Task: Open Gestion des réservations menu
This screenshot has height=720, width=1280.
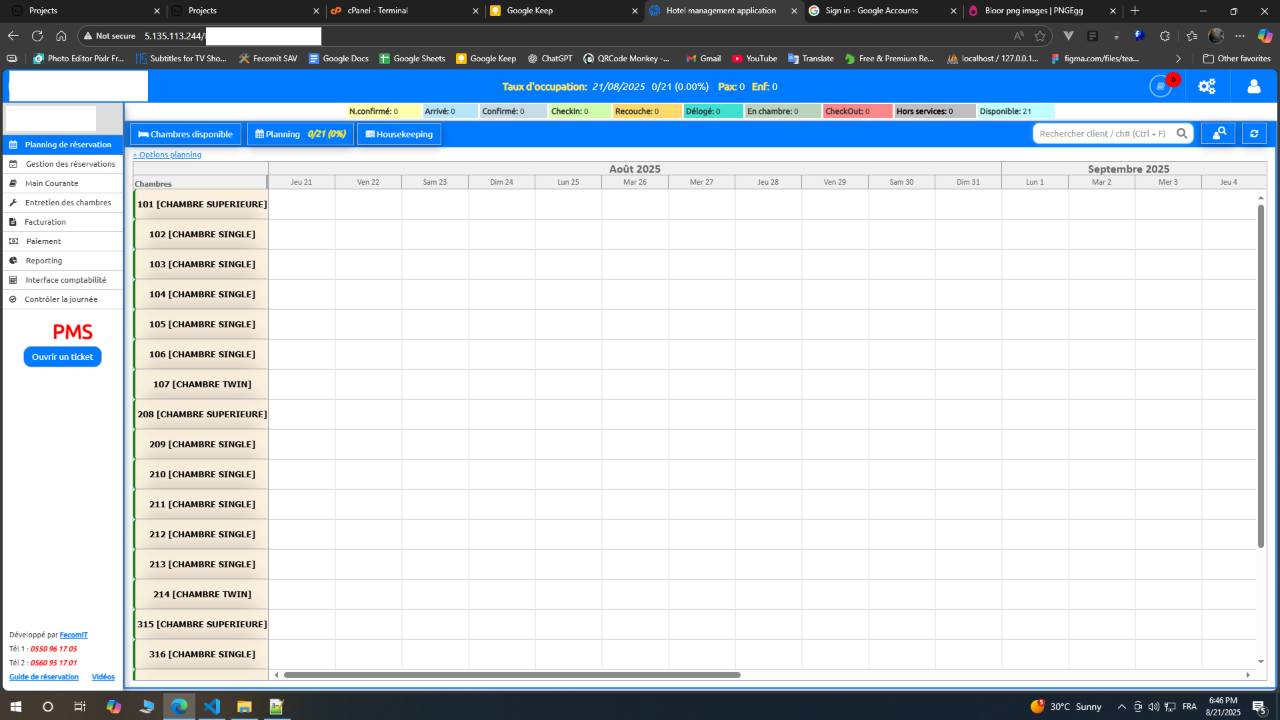Action: point(70,164)
